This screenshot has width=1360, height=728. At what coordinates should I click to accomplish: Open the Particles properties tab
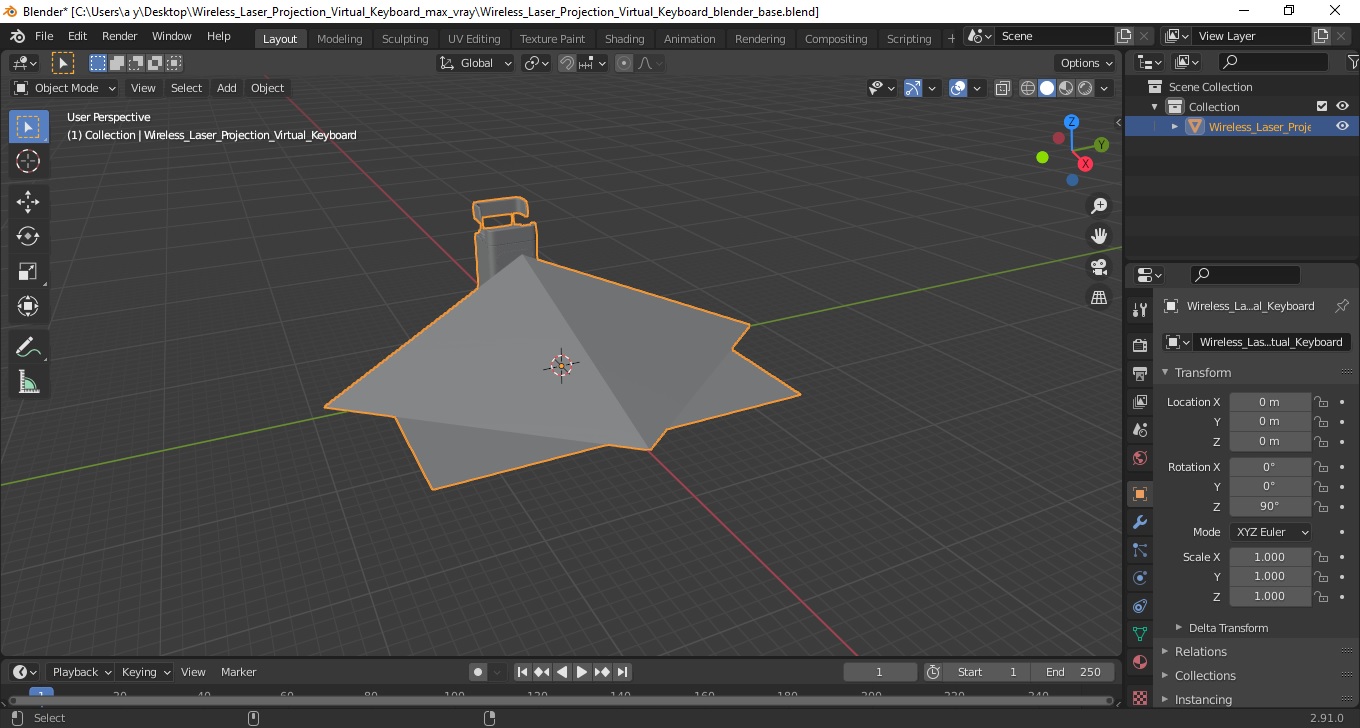point(1139,550)
